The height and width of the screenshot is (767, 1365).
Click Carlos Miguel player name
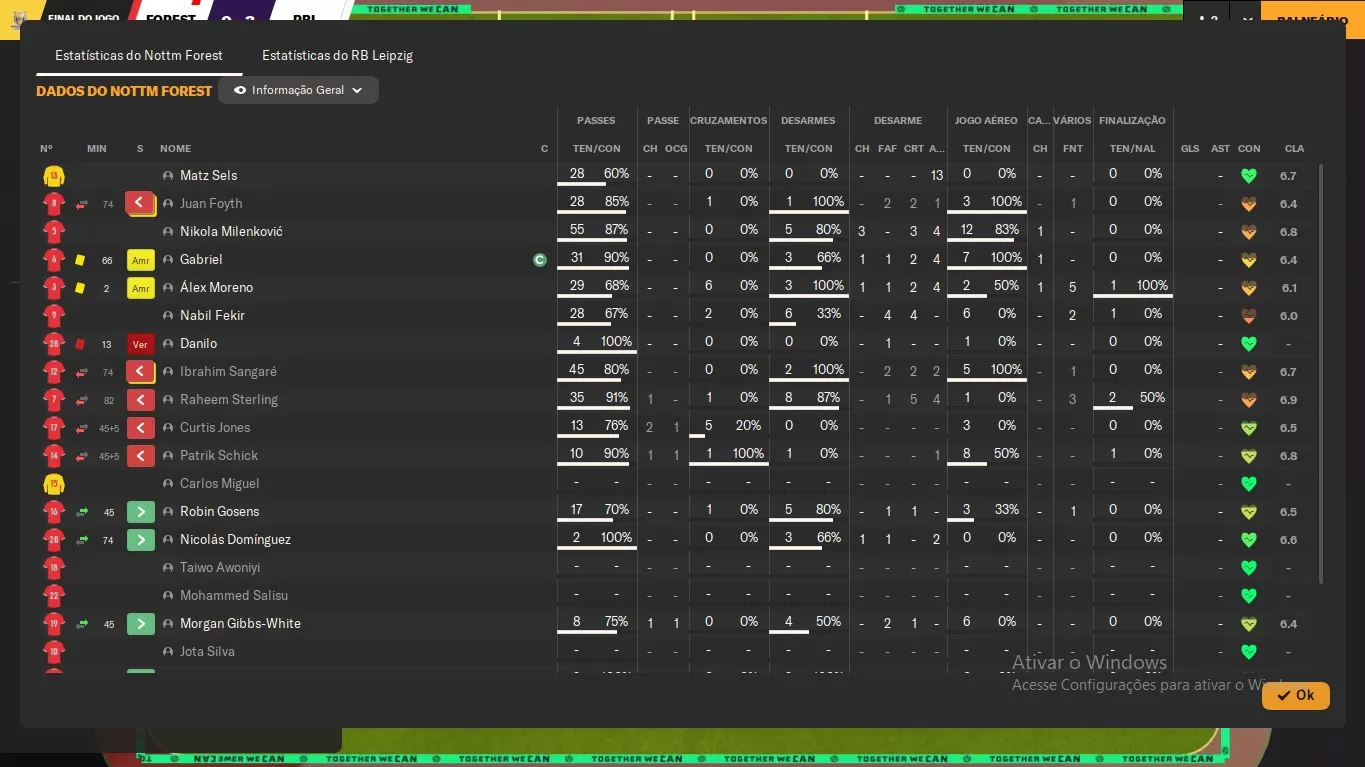[219, 484]
